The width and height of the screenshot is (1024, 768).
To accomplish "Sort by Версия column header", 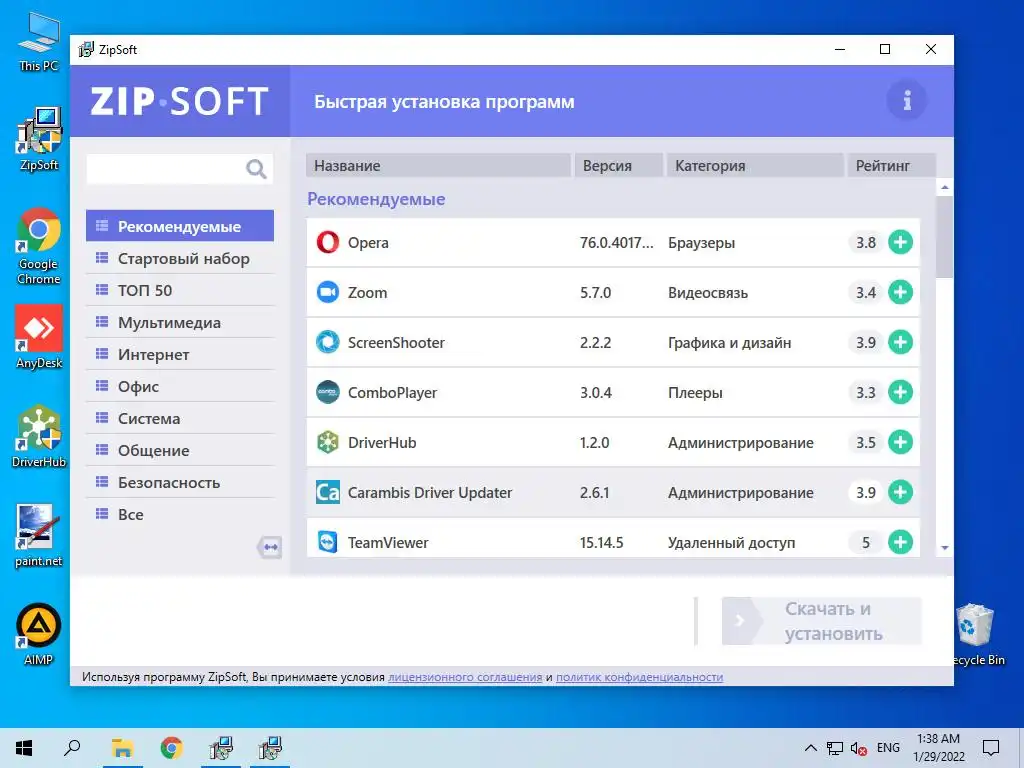I will click(x=618, y=165).
